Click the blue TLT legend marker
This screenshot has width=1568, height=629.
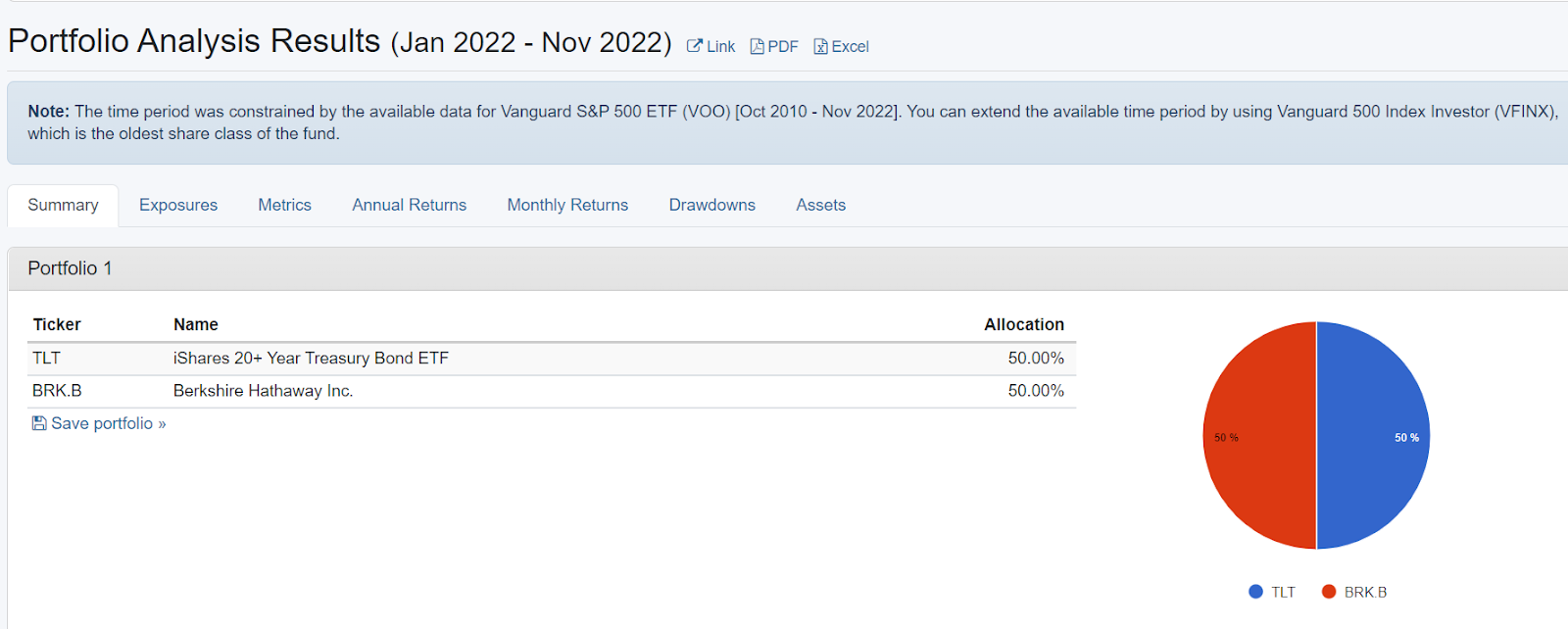(x=1255, y=592)
